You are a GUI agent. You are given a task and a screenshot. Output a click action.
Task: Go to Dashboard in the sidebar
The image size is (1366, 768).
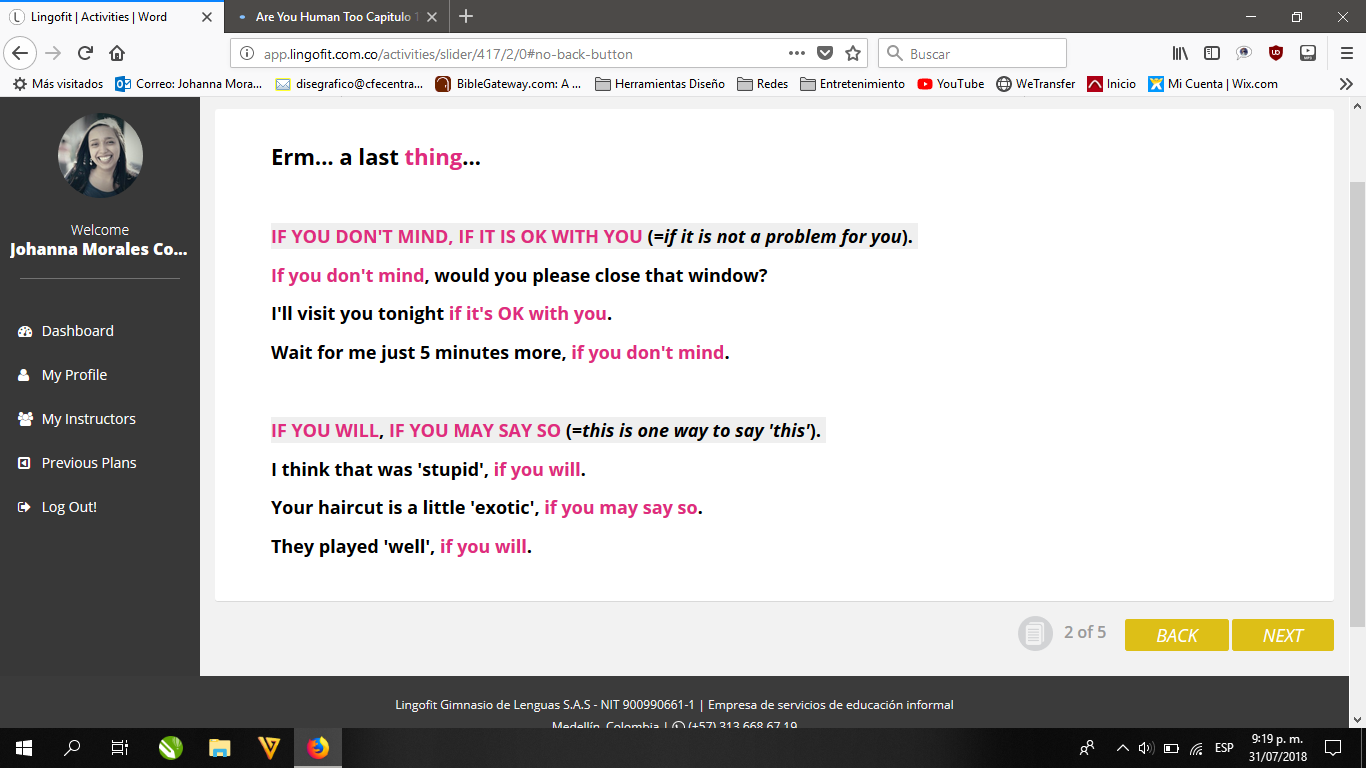coord(77,331)
